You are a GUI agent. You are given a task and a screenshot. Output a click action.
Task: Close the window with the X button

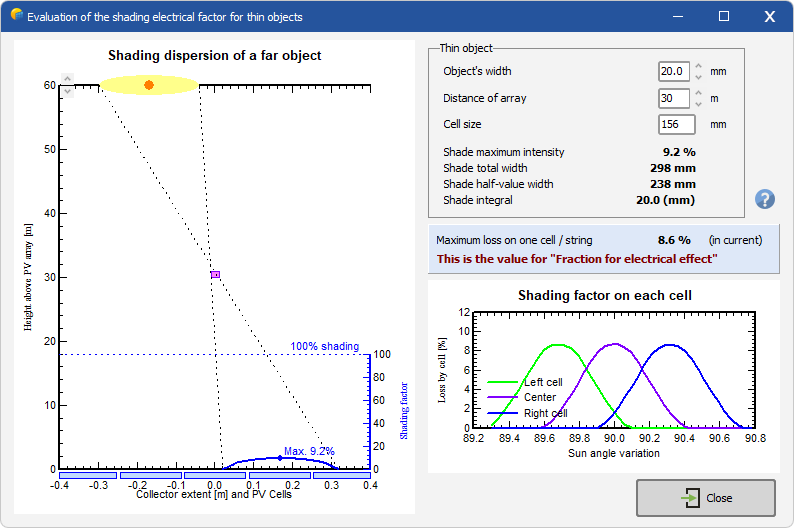click(770, 16)
